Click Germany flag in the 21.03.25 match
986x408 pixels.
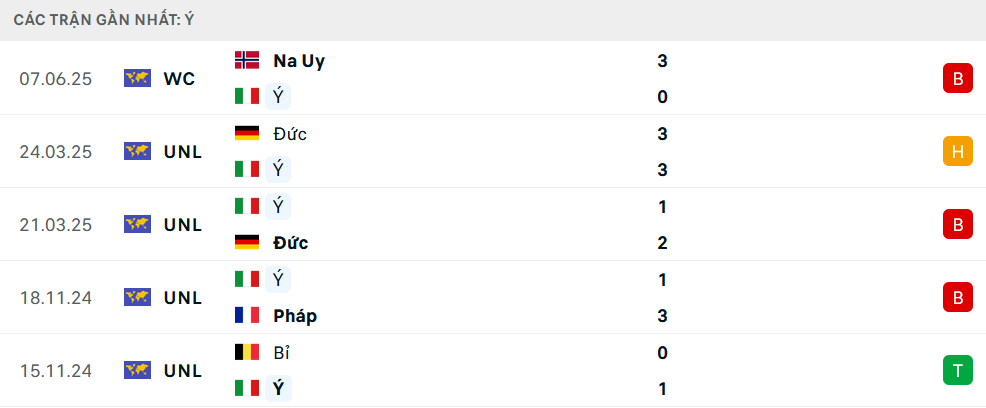point(246,242)
